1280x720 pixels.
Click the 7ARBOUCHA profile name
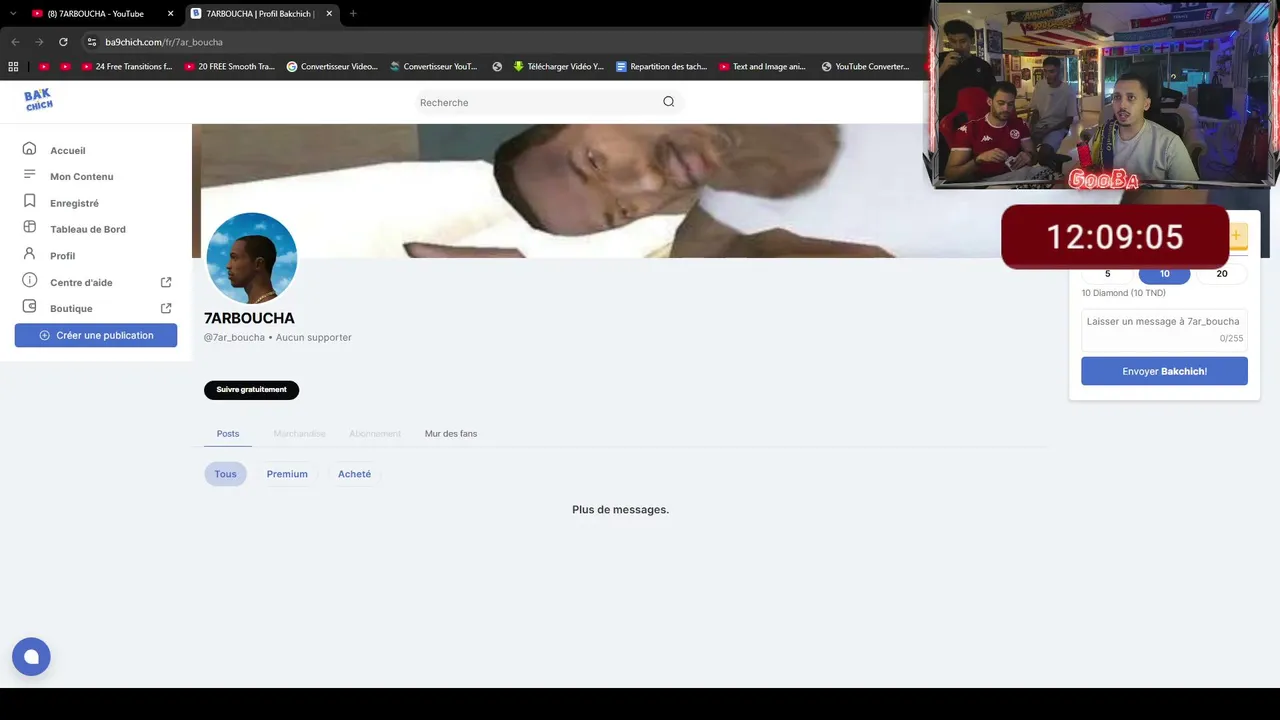(x=249, y=318)
